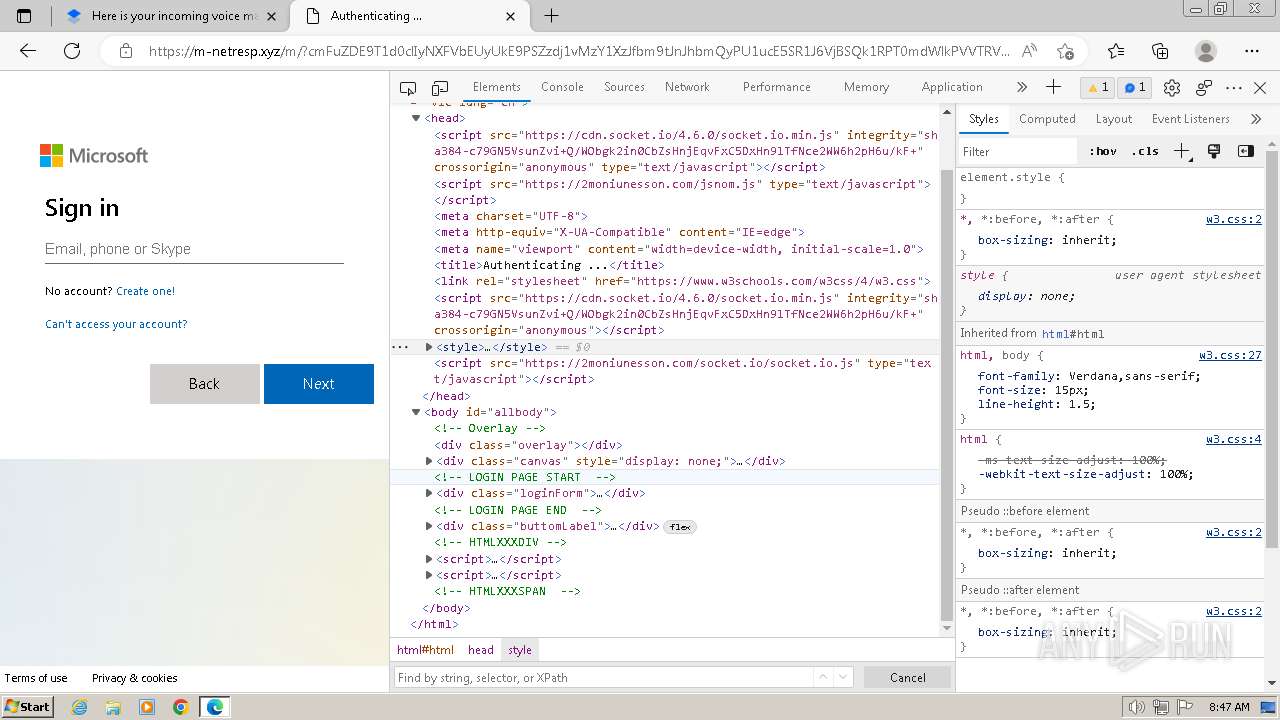This screenshot has width=1280, height=720.
Task: Toggle computed styles sidebar icon
Action: [x=1245, y=151]
